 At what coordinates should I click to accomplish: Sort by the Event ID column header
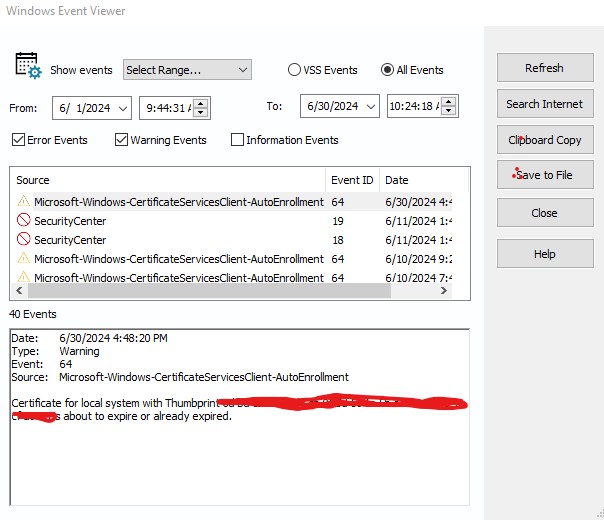(352, 180)
